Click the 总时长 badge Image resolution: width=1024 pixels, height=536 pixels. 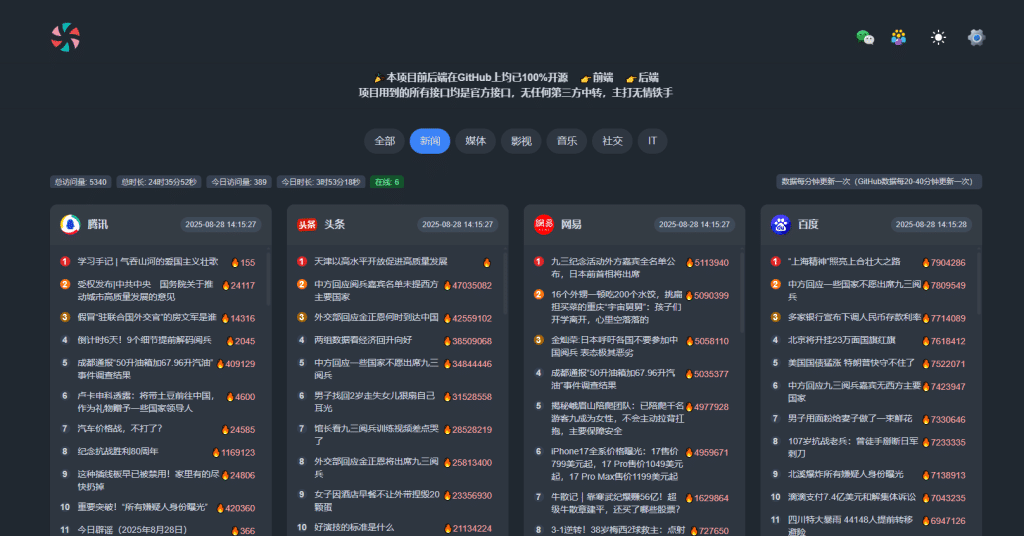coord(159,182)
